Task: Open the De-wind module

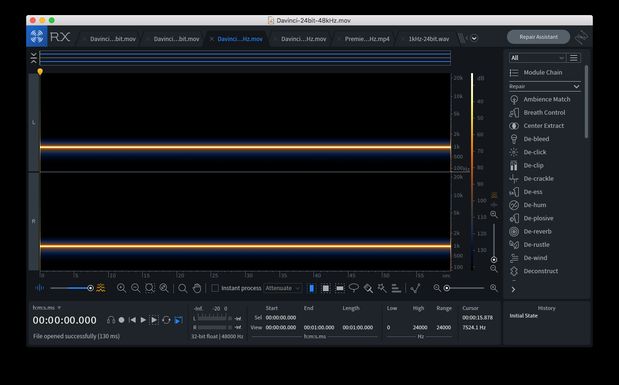Action: pyautogui.click(x=528, y=258)
